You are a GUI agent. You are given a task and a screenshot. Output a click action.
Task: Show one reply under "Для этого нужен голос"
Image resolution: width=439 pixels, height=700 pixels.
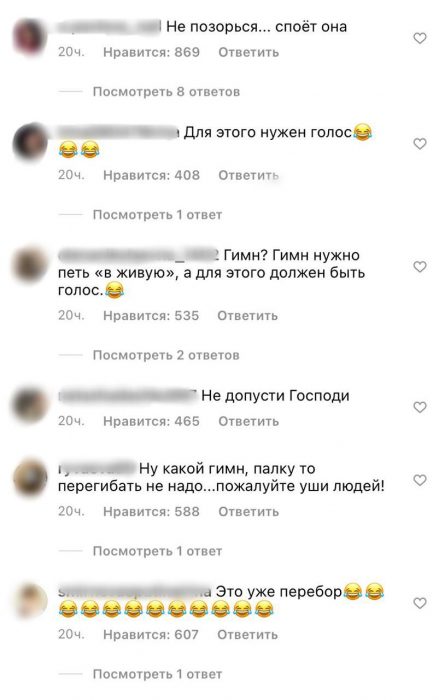(157, 215)
